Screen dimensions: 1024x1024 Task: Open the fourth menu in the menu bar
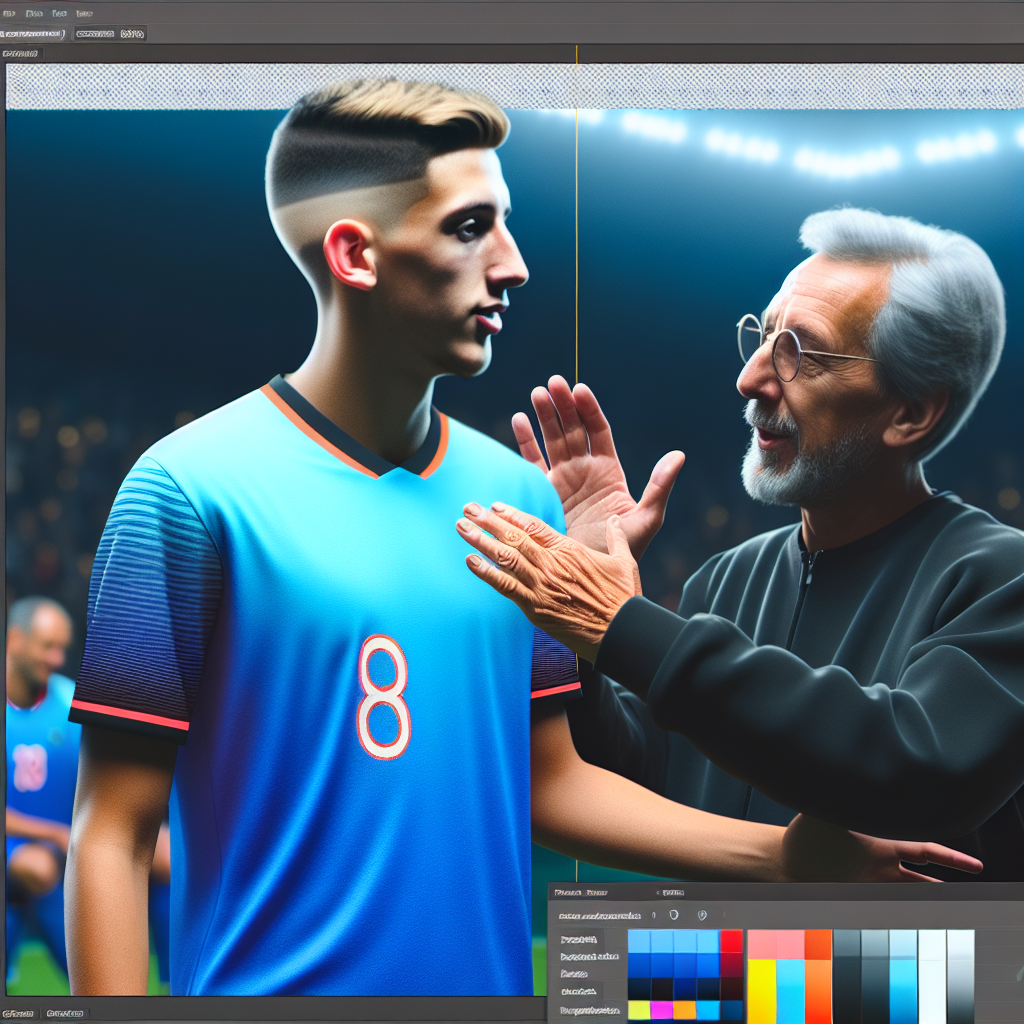tap(84, 13)
